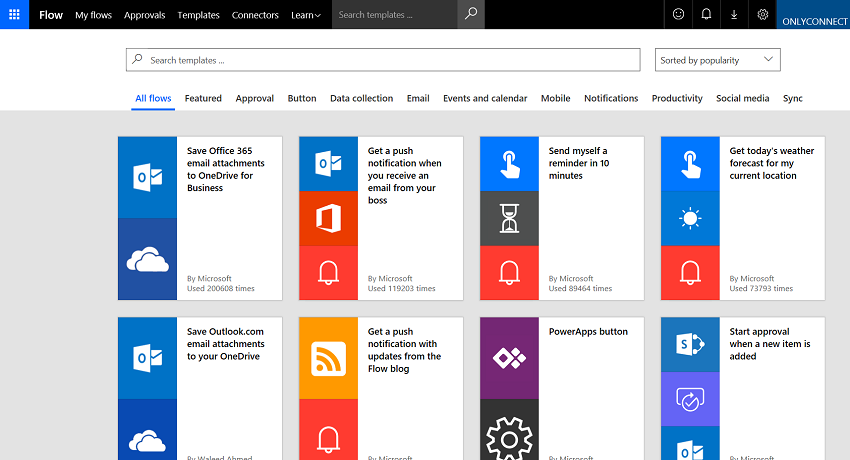The height and width of the screenshot is (460, 850).
Task: Go to Approvals in the top navigation
Action: coord(144,15)
